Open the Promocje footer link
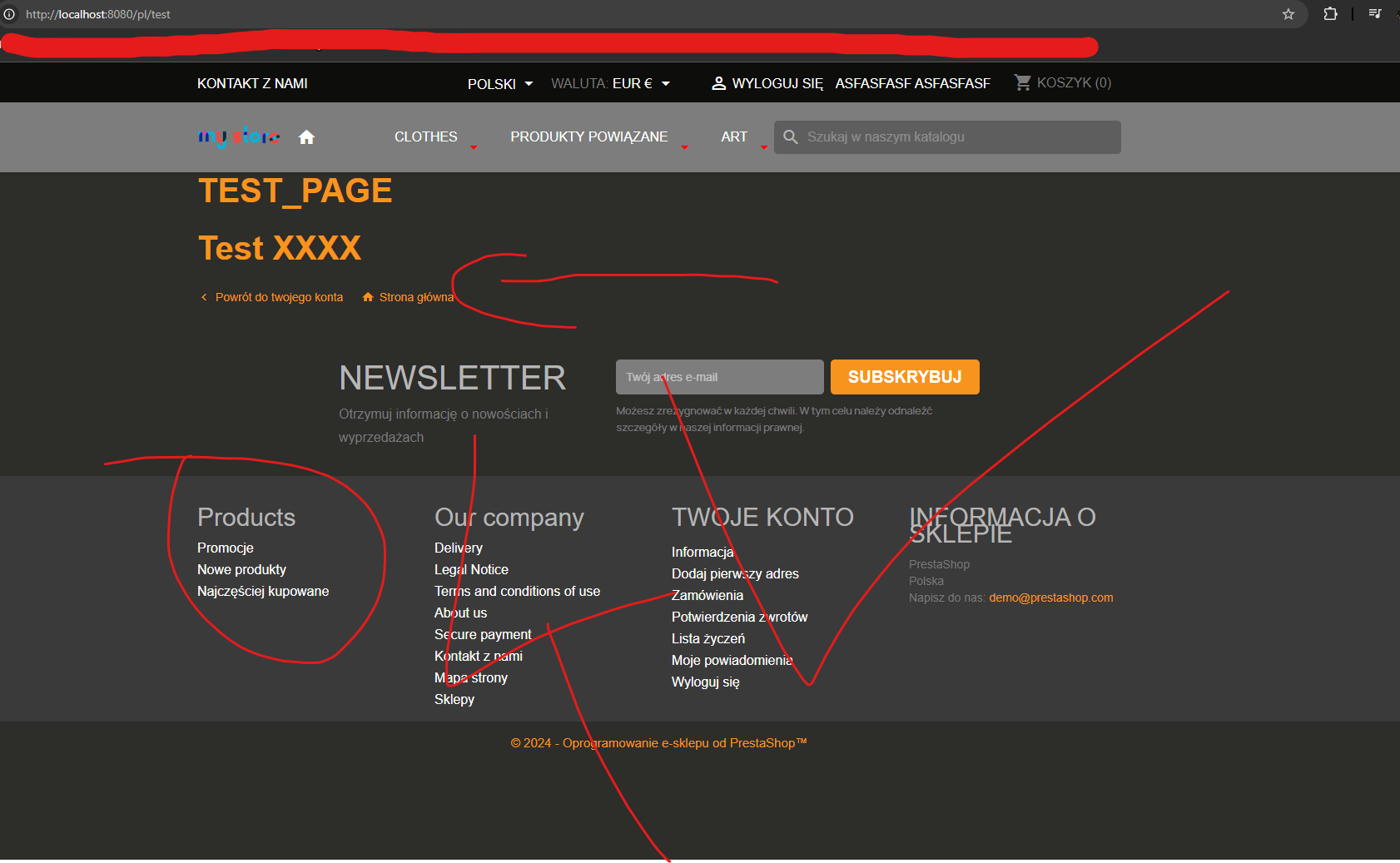Viewport: 1400px width, 863px height. (x=226, y=548)
